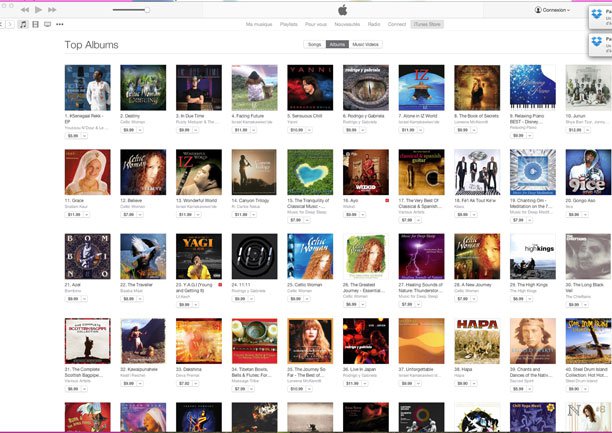The height and width of the screenshot is (433, 612).
Task: Click the Celtic Woman artist name under Destiny
Action: (x=132, y=122)
